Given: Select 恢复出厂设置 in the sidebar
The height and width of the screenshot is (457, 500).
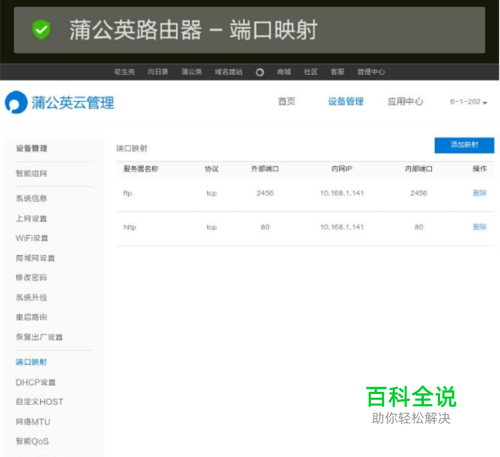Looking at the screenshot, I should 39,337.
